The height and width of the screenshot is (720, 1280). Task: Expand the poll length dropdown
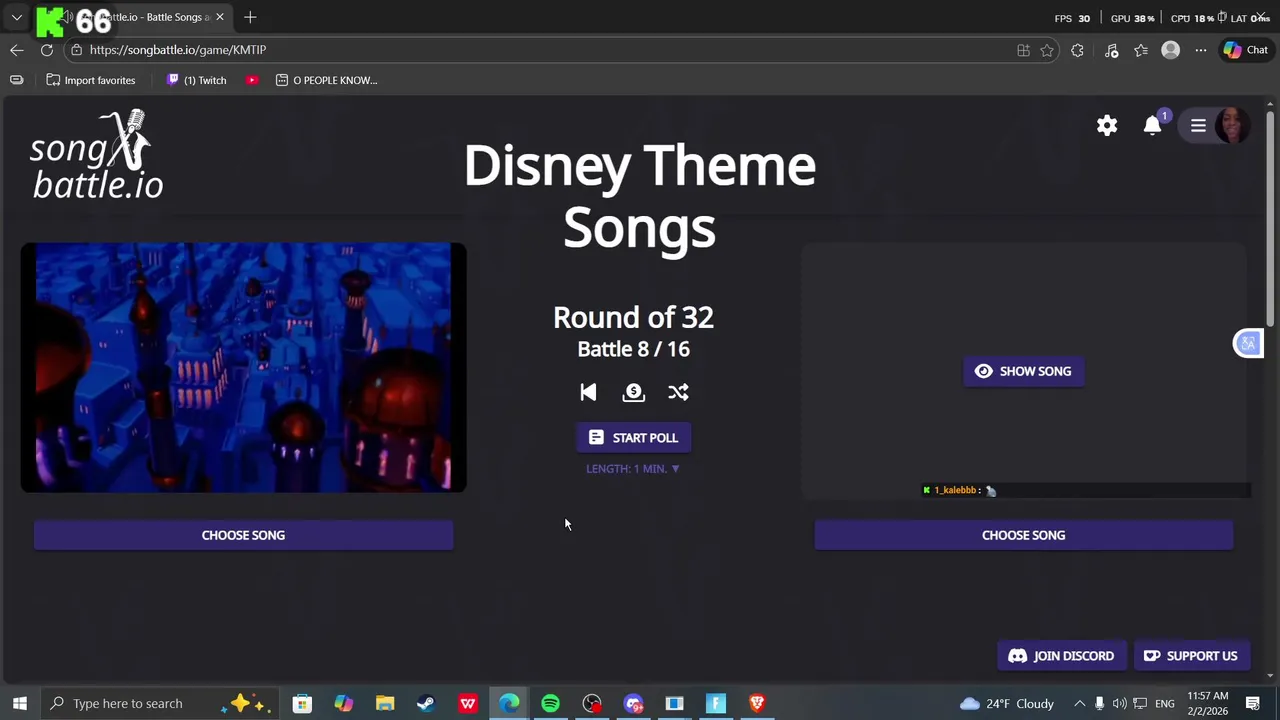coord(633,468)
